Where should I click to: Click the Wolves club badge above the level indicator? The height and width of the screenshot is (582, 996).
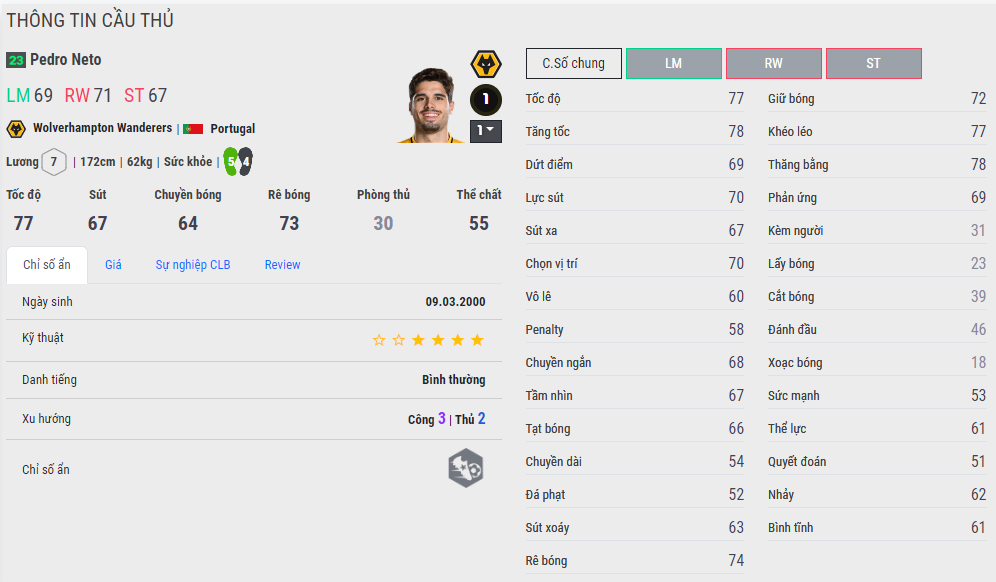pyautogui.click(x=486, y=64)
